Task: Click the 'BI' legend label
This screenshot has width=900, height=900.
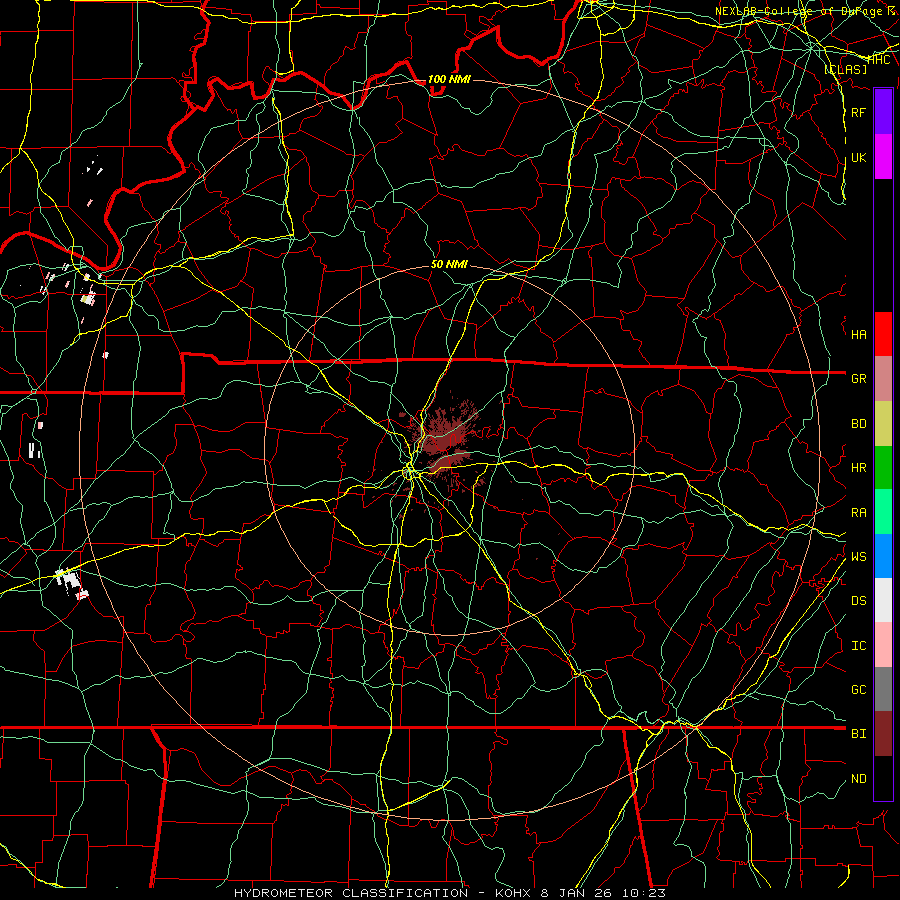Action: (x=858, y=734)
